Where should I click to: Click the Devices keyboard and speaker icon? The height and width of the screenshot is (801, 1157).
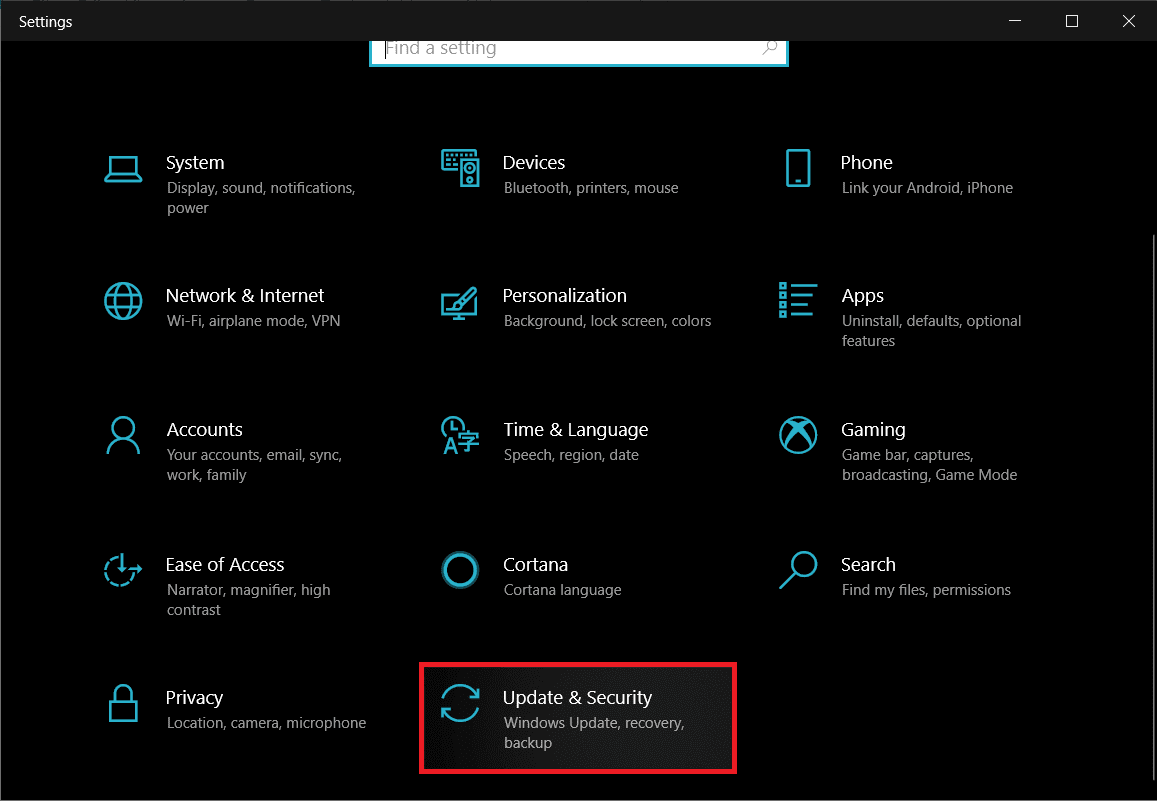coord(460,167)
